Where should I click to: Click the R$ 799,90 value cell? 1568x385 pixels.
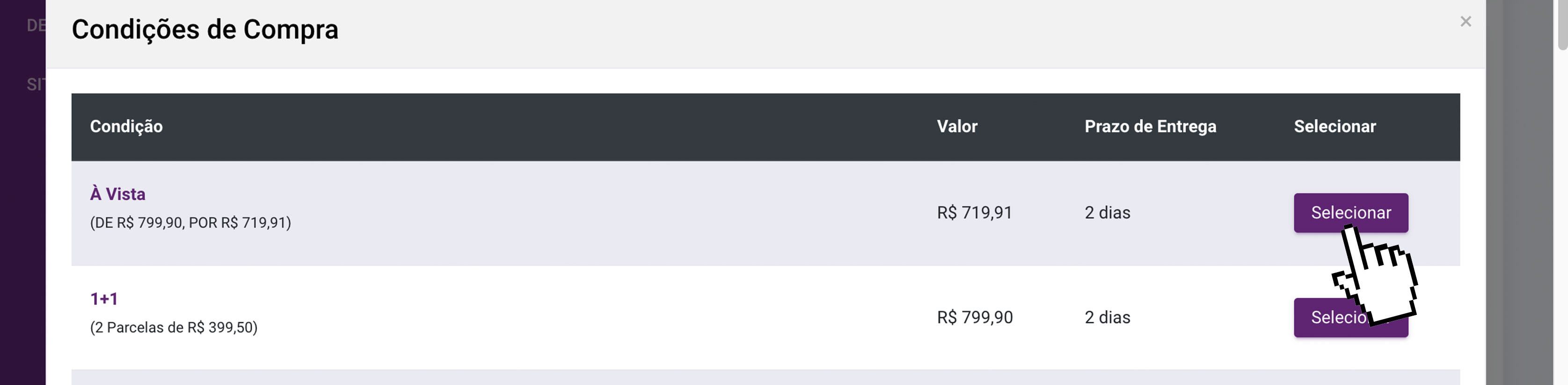[x=975, y=318]
